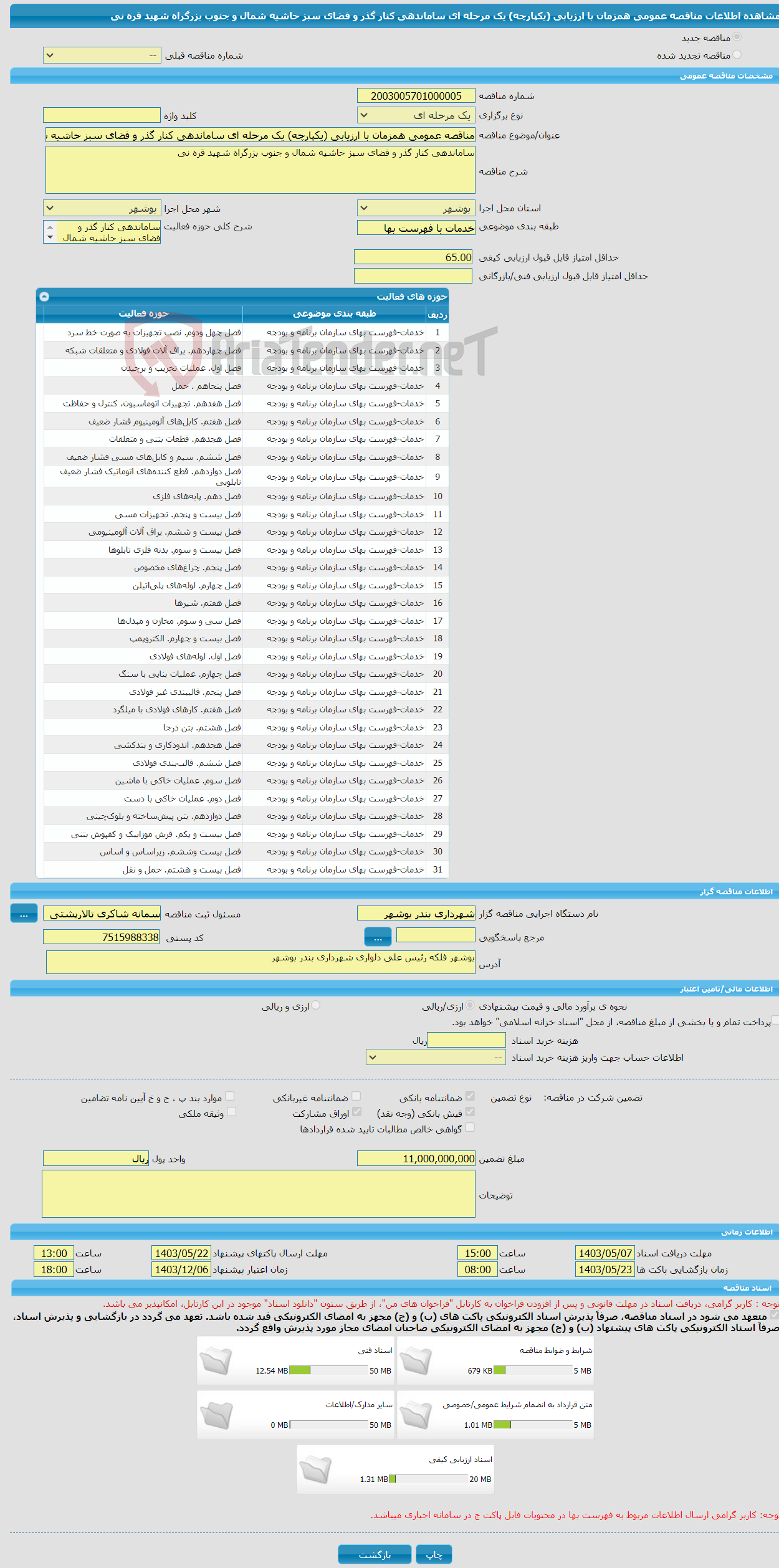Image resolution: width=779 pixels, height=1568 pixels.
Task: Click the طبقه بندی موضوعی column header
Action: click(335, 313)
